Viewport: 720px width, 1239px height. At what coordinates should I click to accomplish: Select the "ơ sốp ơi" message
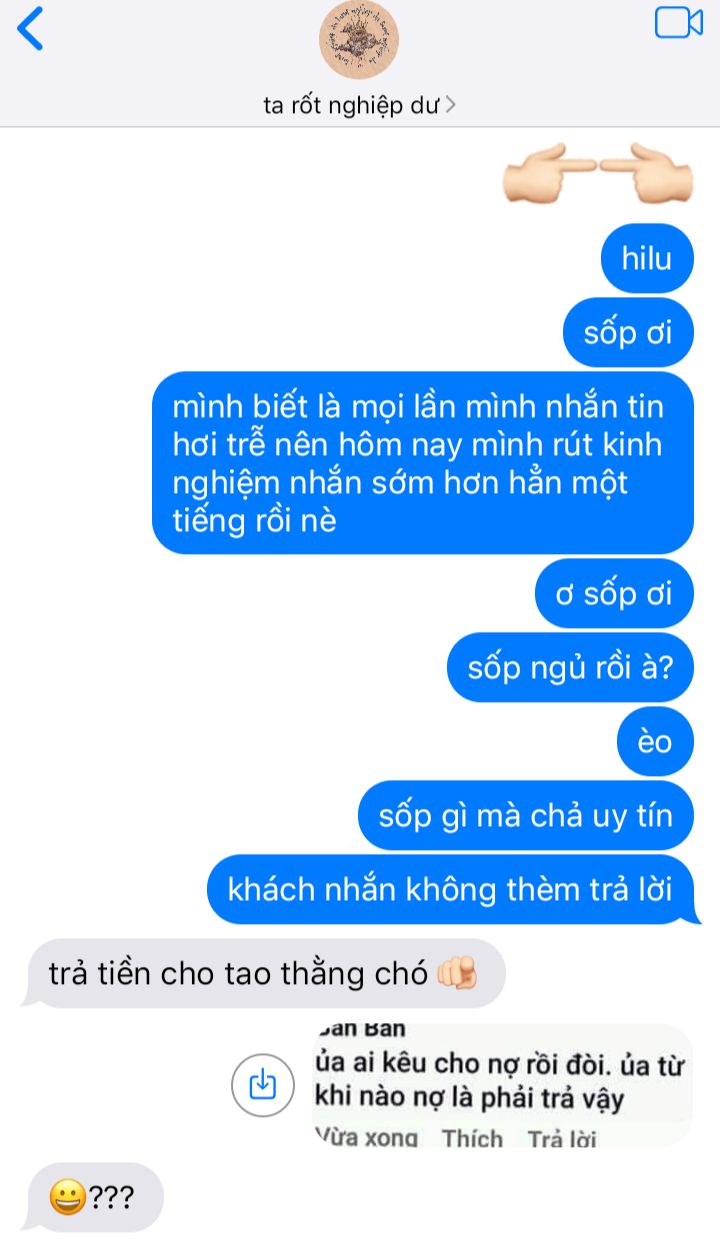(x=615, y=593)
